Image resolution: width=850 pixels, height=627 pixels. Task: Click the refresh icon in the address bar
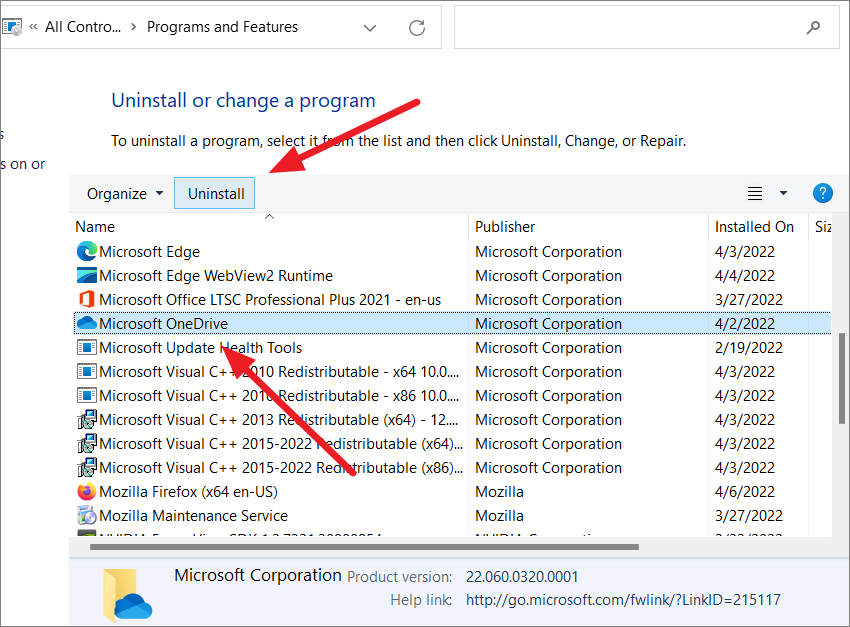click(x=417, y=27)
